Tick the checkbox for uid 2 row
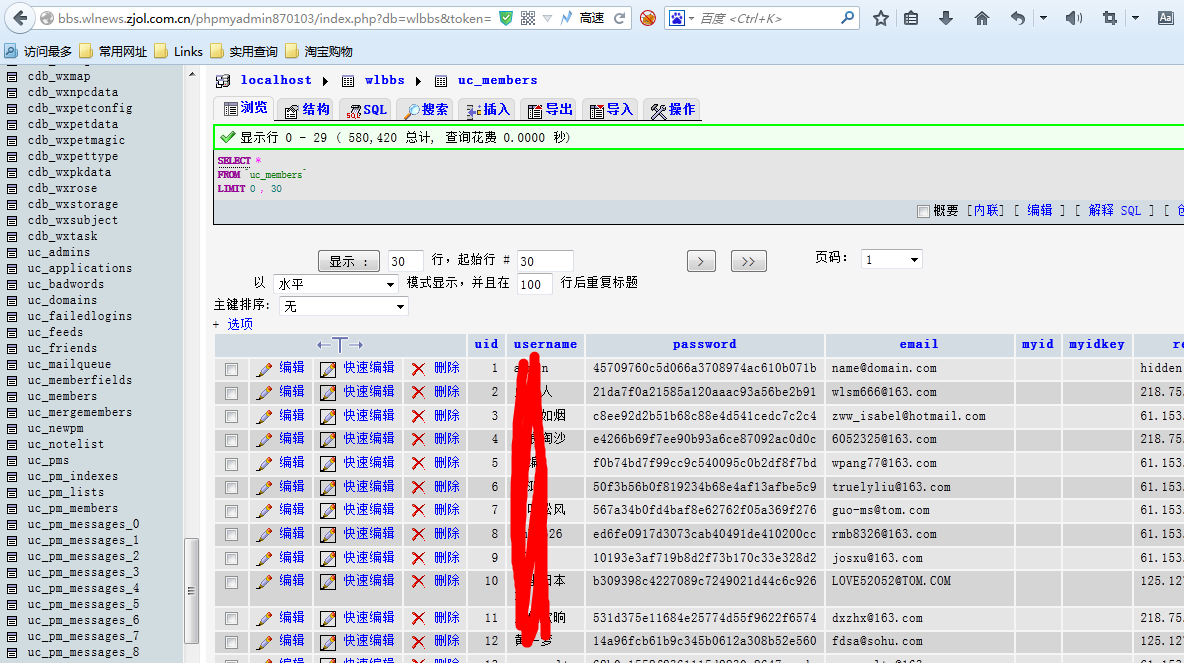 (x=231, y=393)
